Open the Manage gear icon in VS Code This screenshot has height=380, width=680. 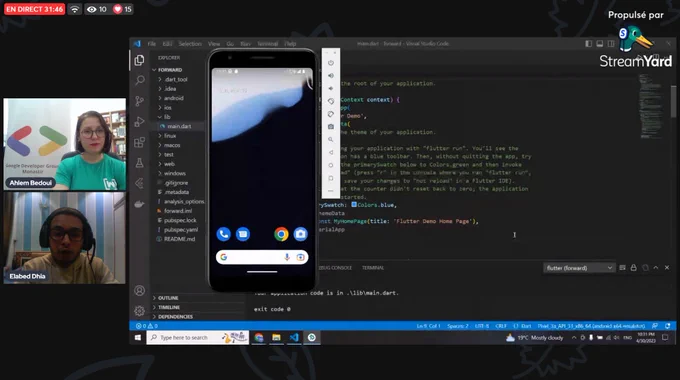[x=139, y=311]
